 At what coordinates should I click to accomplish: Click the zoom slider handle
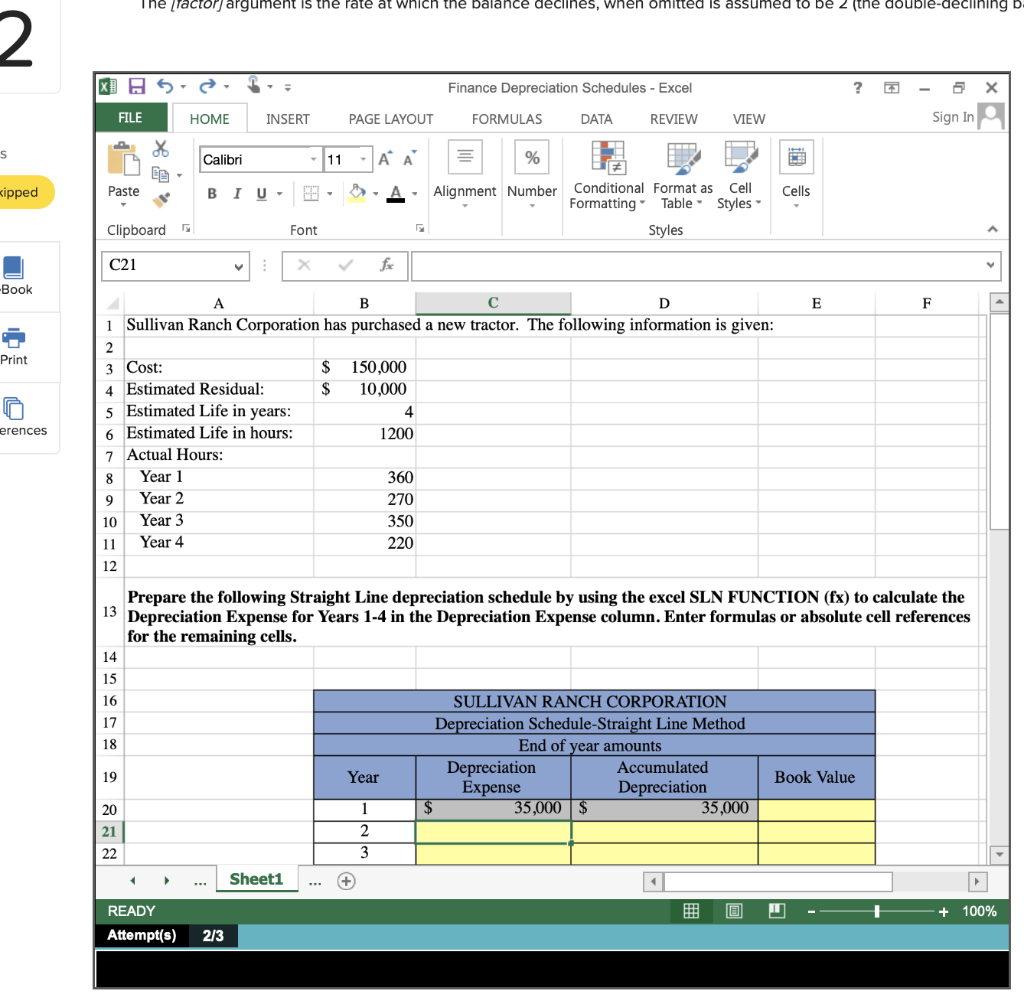point(877,911)
